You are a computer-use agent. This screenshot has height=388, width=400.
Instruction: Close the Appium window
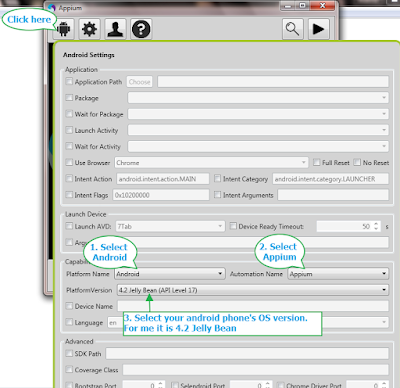click(x=322, y=6)
